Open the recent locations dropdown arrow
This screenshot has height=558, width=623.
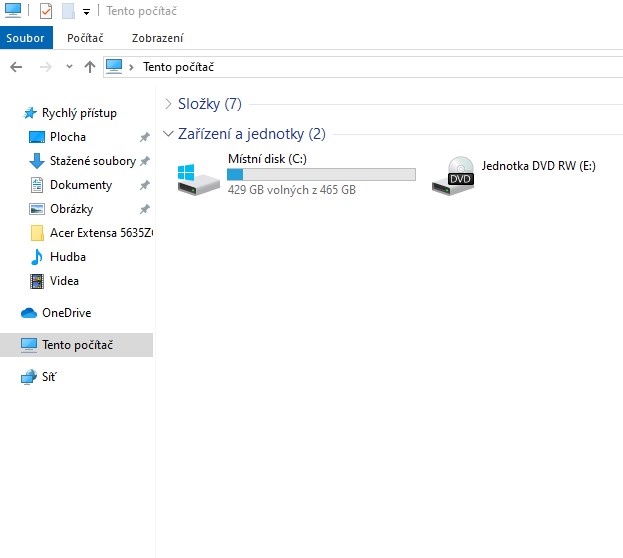(69, 67)
